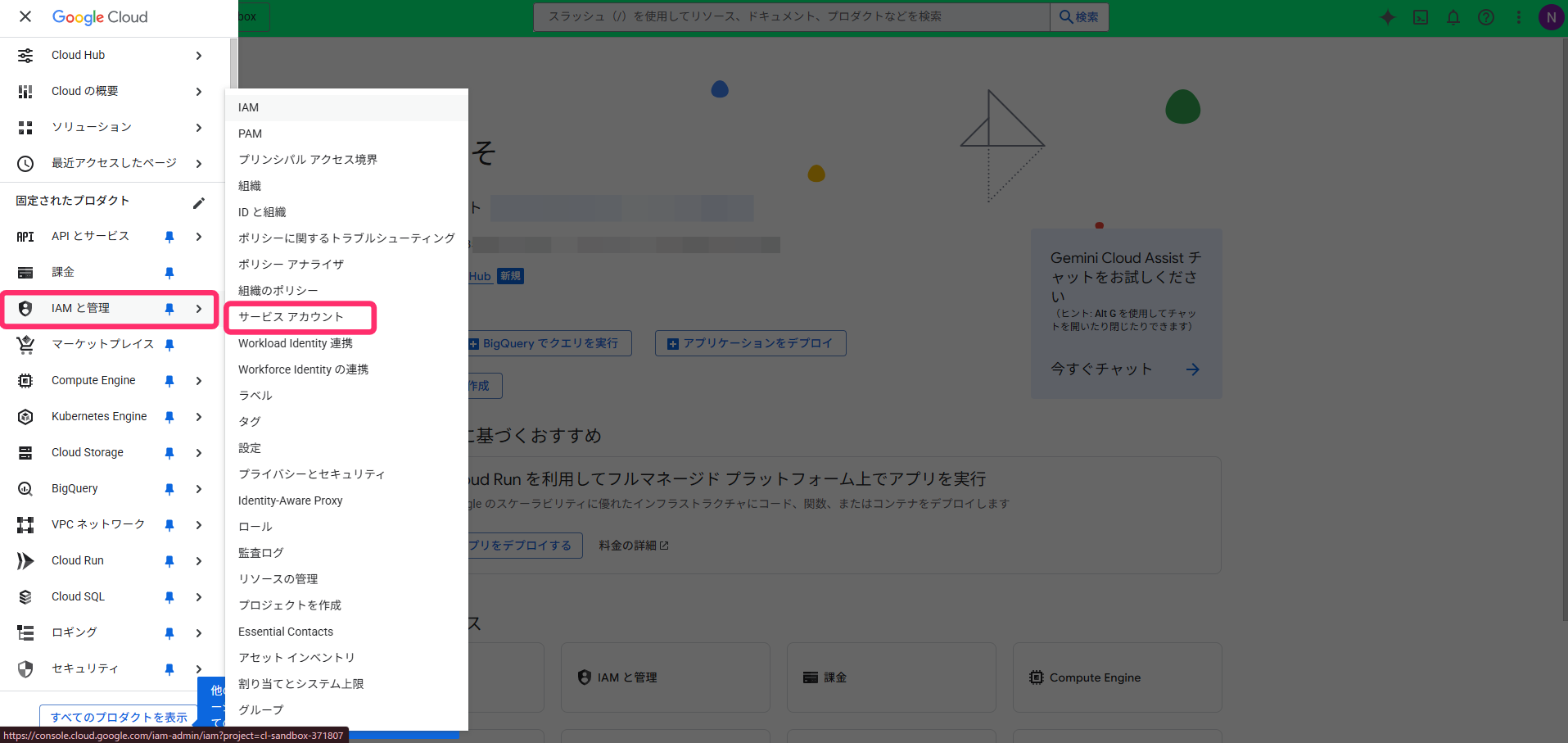The image size is (1568, 743).
Task: Open Cloud Shell terminal icon
Action: tap(1421, 17)
